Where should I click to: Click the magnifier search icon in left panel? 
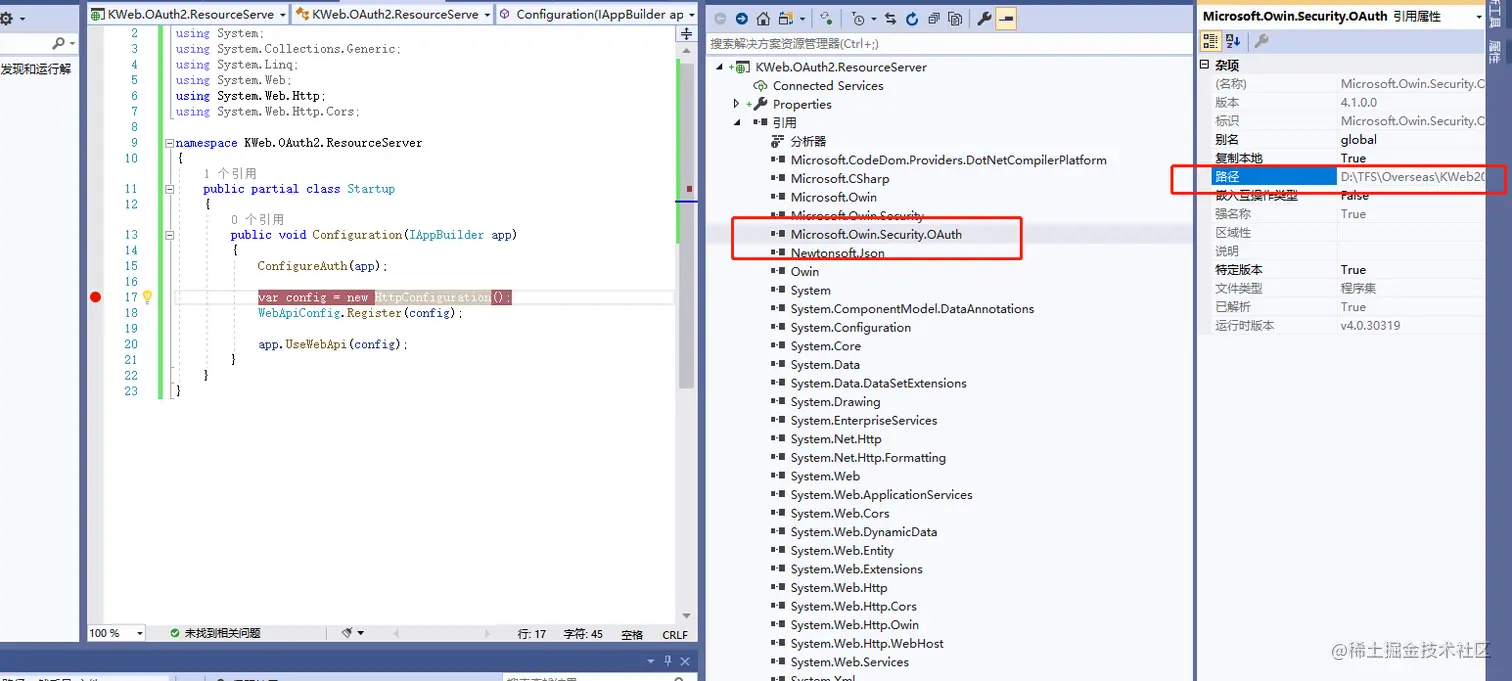(60, 43)
